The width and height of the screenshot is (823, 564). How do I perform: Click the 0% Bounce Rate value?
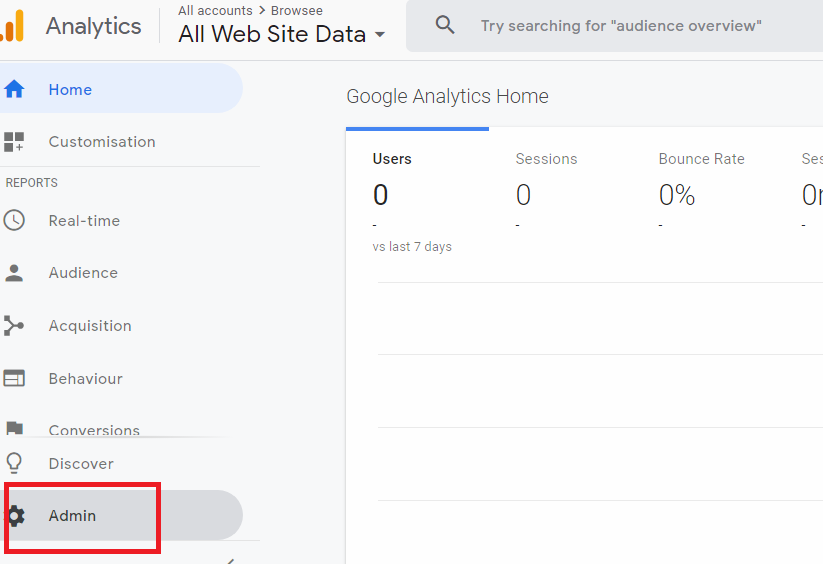pos(677,195)
